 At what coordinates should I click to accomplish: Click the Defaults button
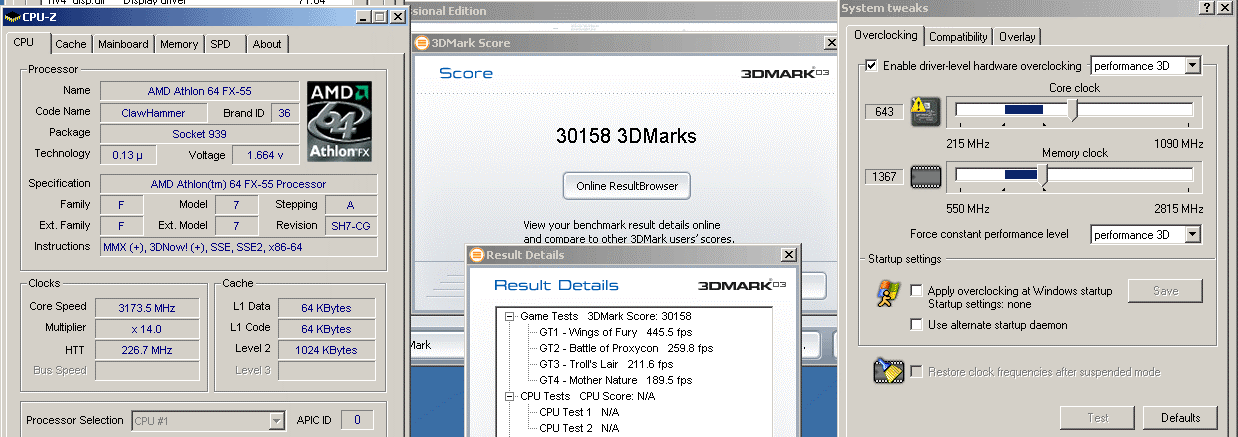click(1181, 418)
